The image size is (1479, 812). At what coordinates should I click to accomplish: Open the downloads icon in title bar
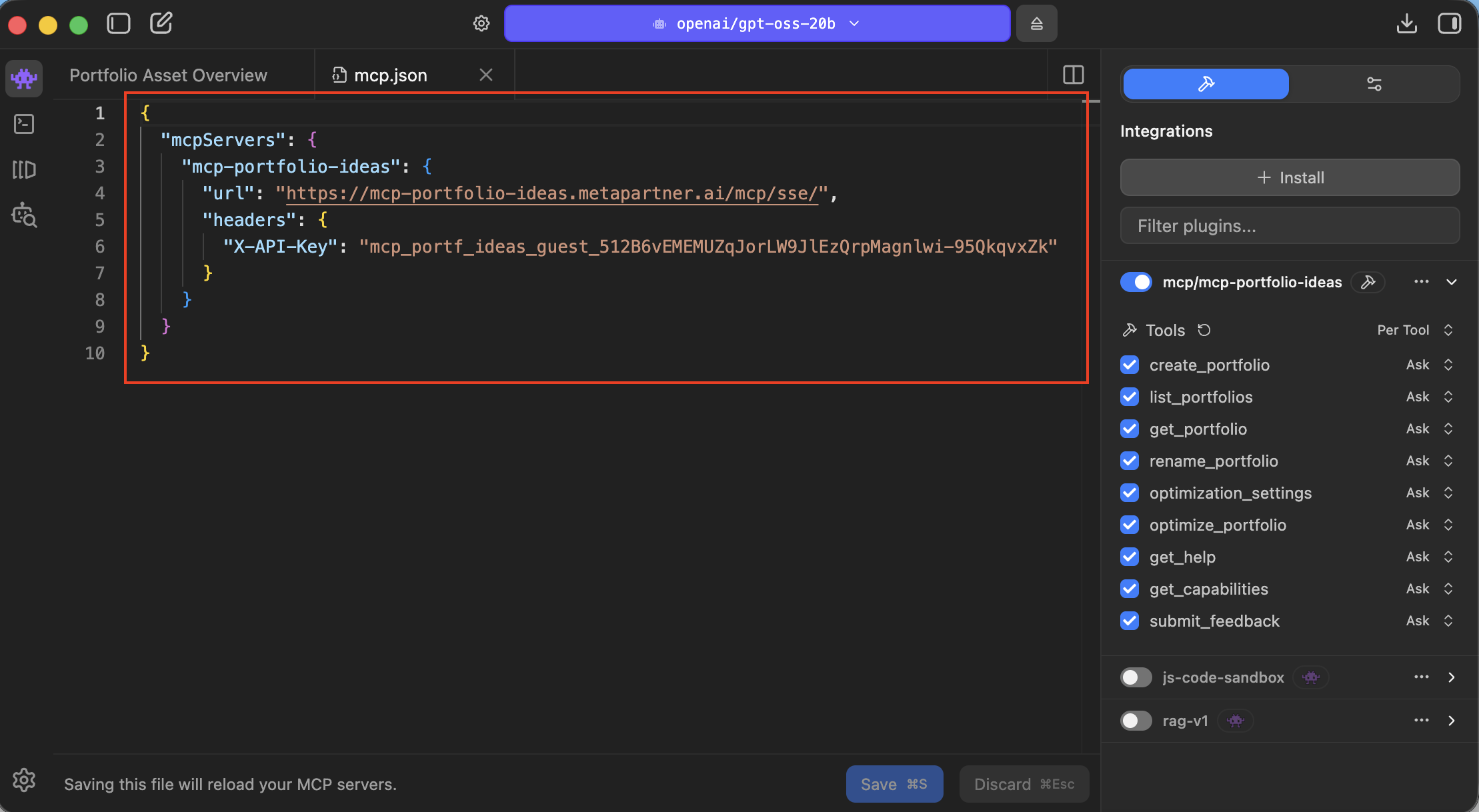point(1407,24)
